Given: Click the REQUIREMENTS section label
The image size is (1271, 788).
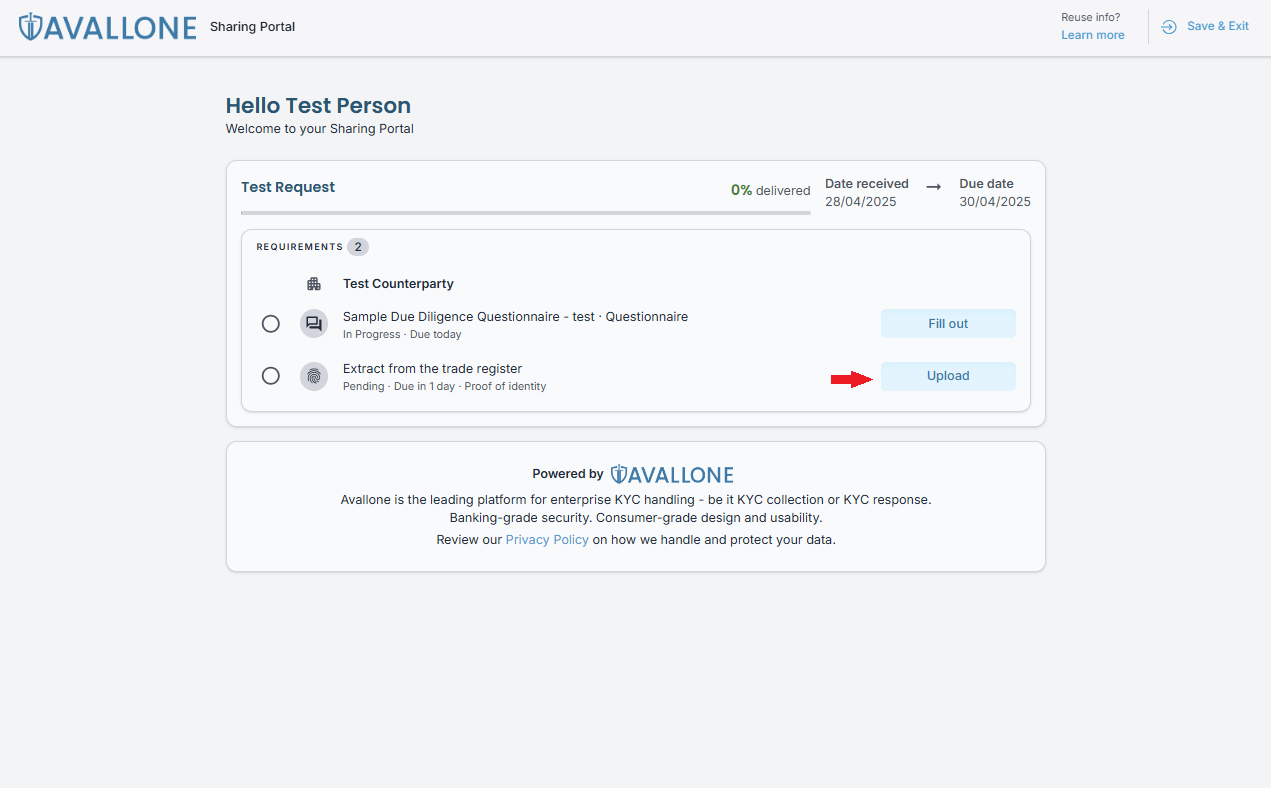Looking at the screenshot, I should point(299,247).
